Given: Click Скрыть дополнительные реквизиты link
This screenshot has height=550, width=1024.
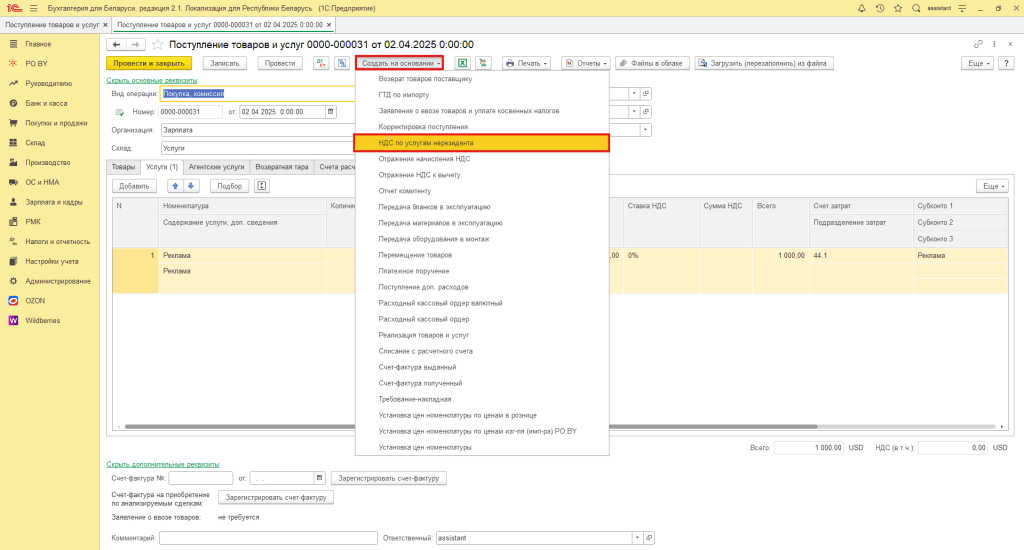Looking at the screenshot, I should [163, 464].
